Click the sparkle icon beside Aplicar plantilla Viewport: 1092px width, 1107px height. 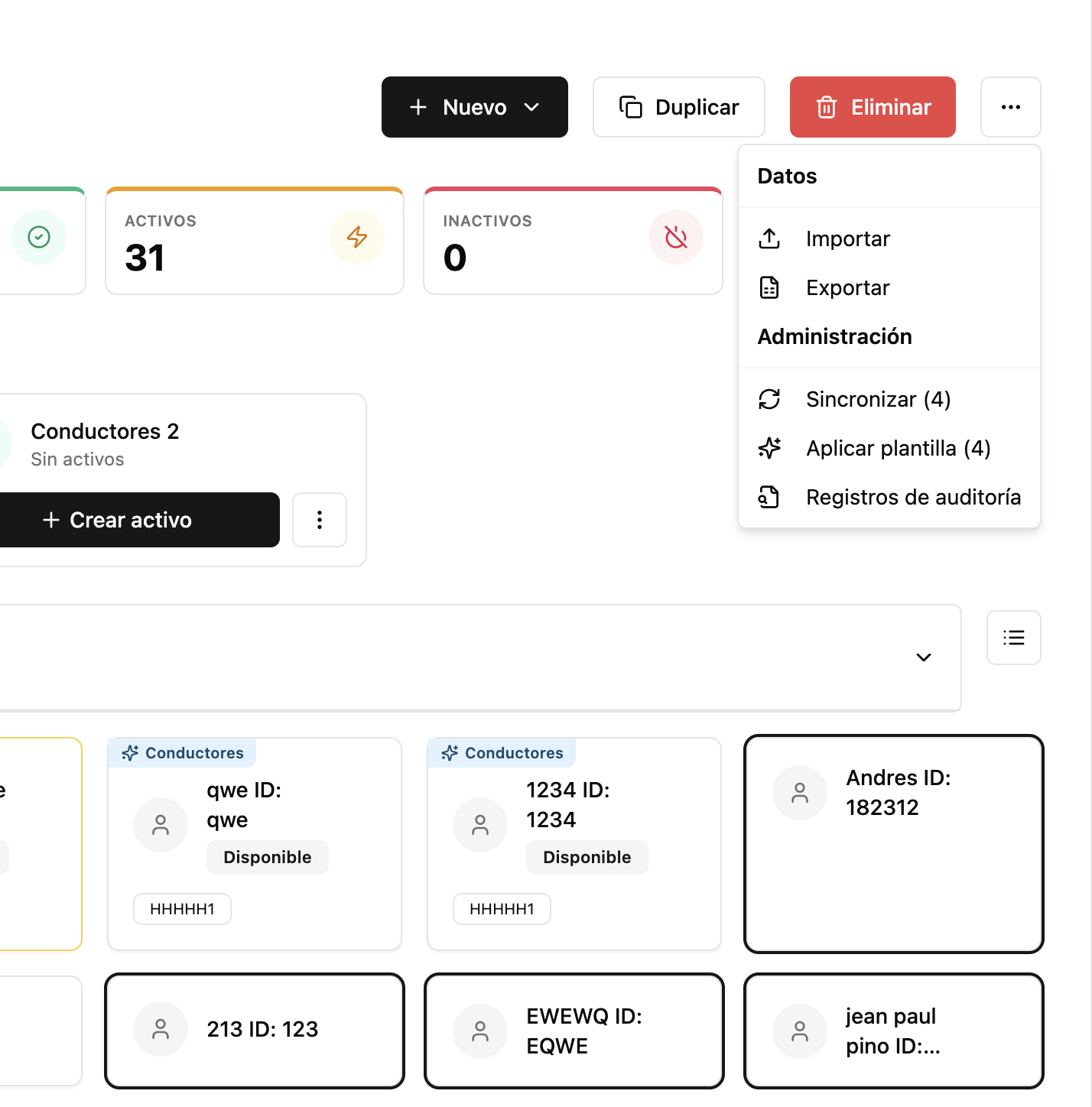coord(769,448)
